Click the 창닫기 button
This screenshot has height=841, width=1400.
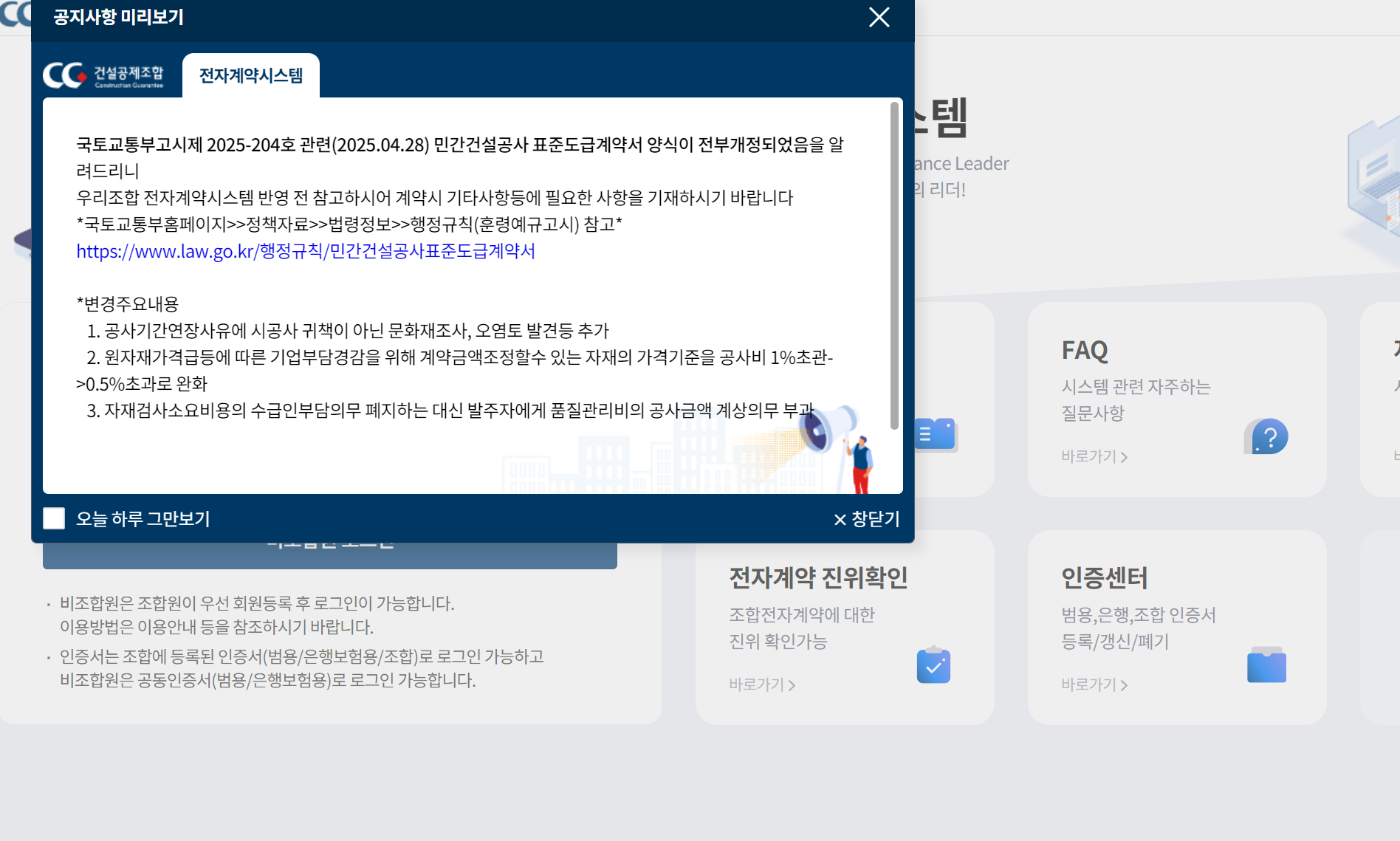[x=867, y=519]
